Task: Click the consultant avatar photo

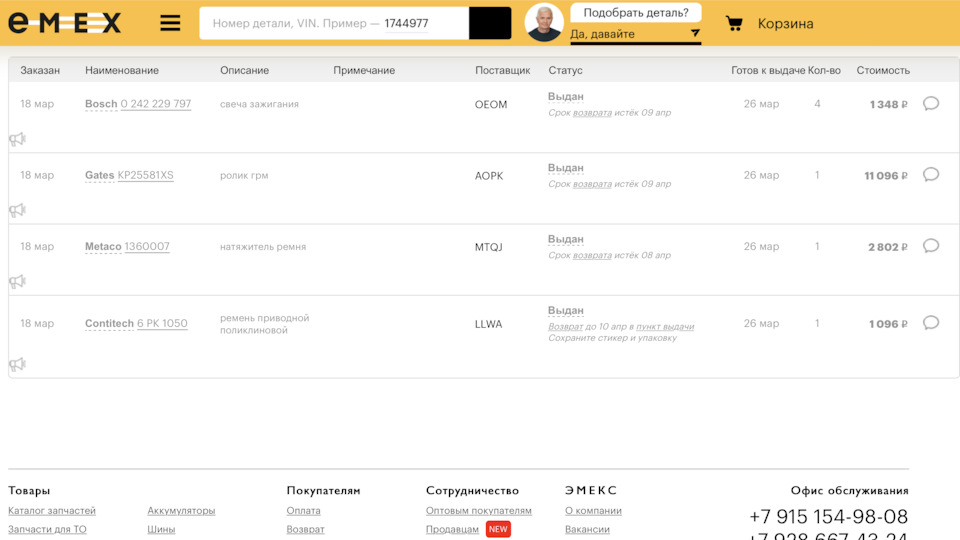Action: (x=544, y=23)
